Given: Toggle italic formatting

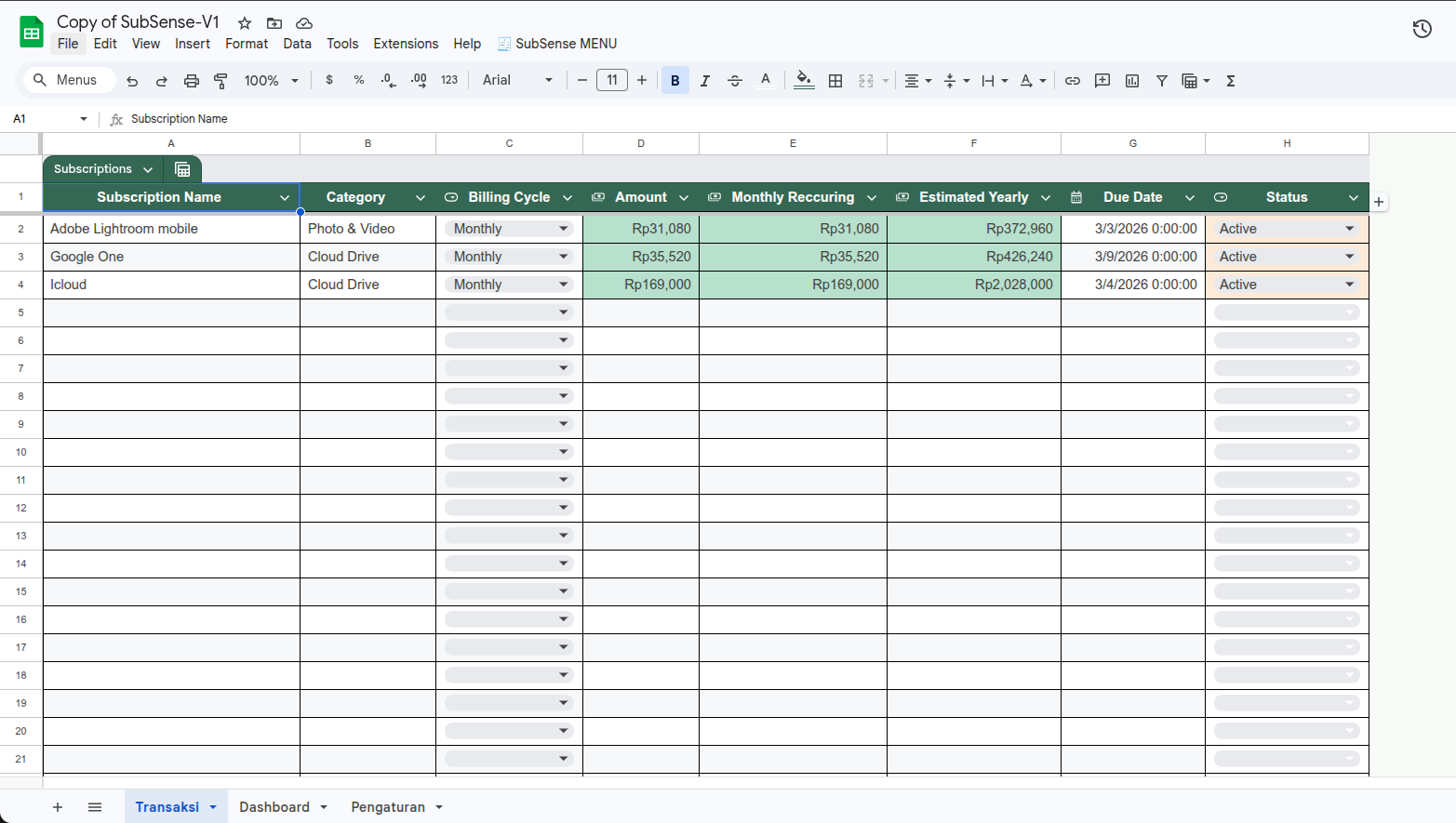Looking at the screenshot, I should point(705,81).
